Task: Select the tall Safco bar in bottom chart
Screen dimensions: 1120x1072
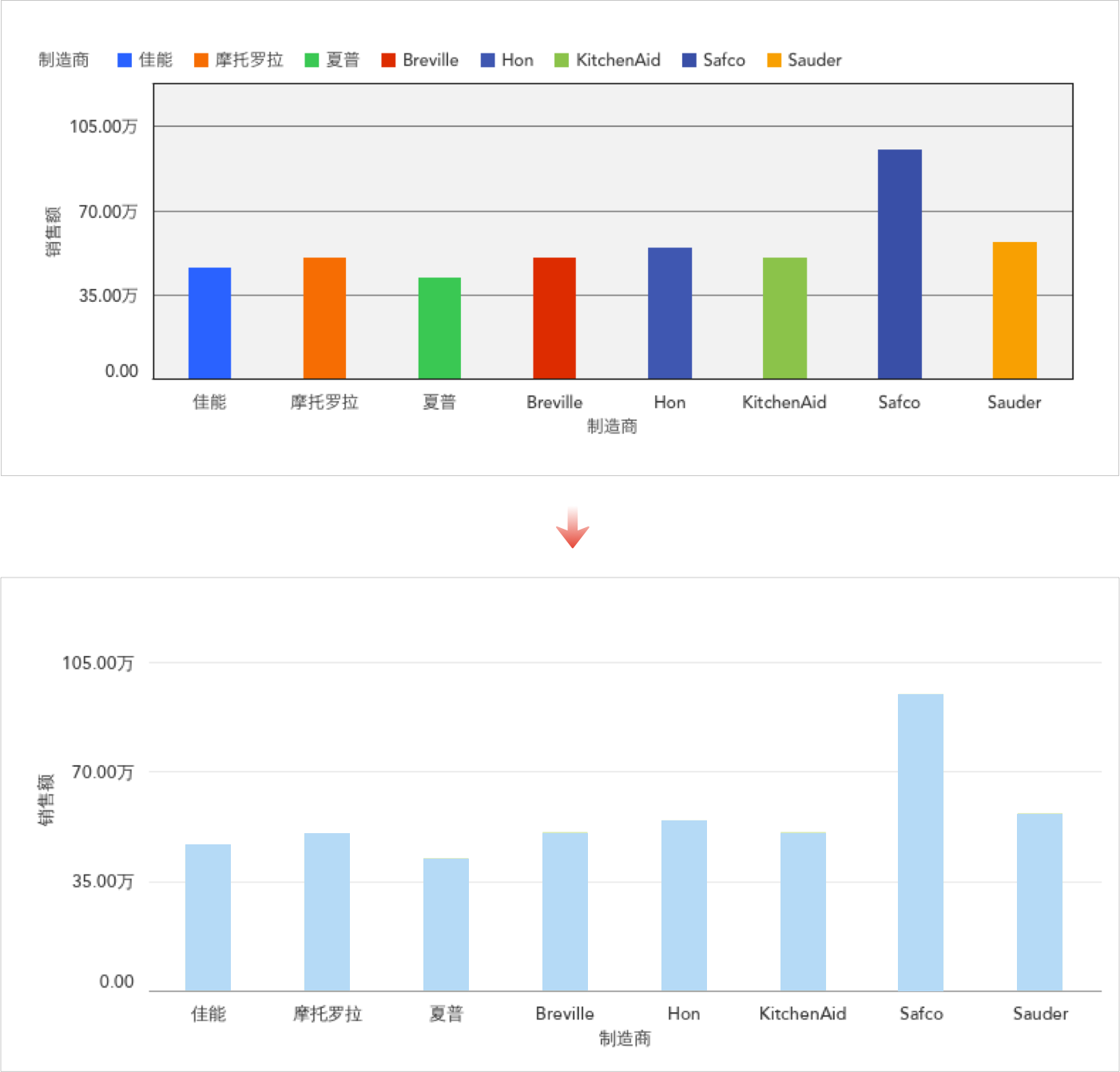Action: pos(920,843)
